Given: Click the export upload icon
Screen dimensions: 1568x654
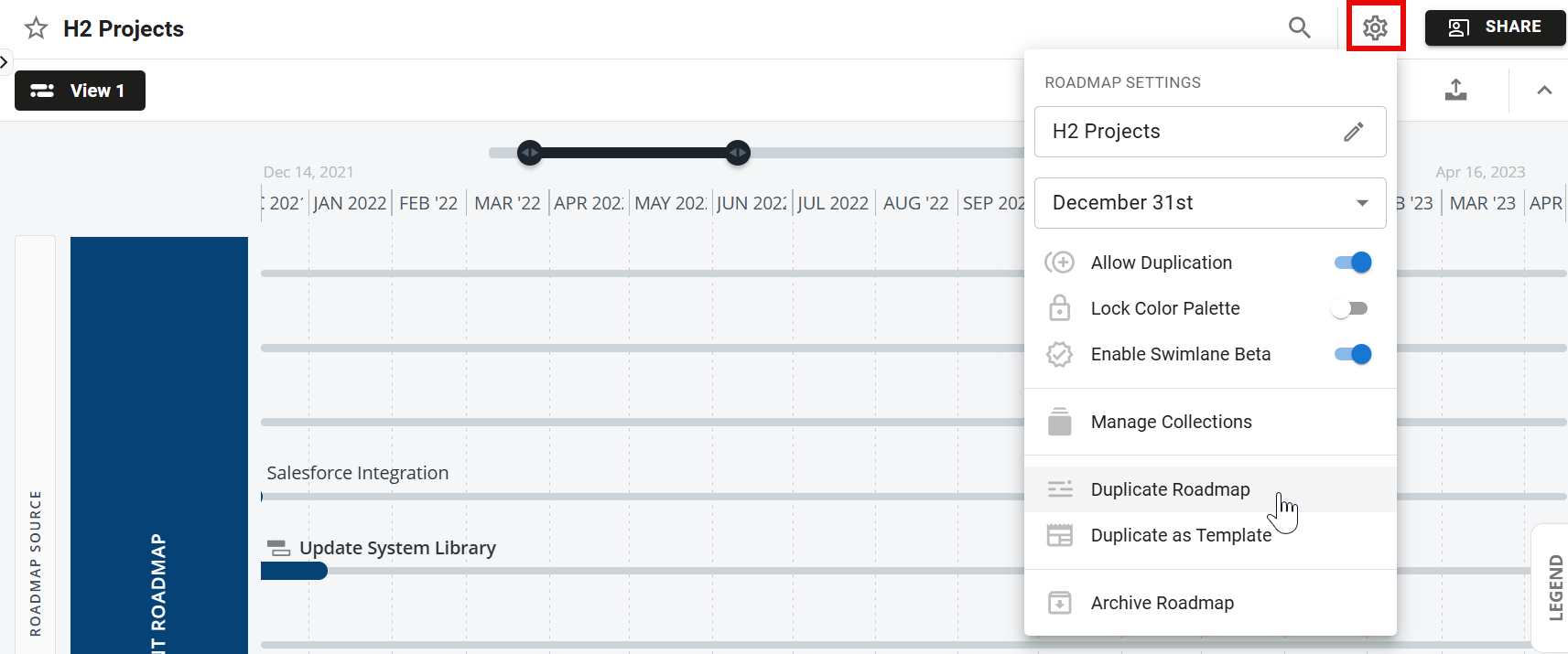Looking at the screenshot, I should (x=1455, y=90).
